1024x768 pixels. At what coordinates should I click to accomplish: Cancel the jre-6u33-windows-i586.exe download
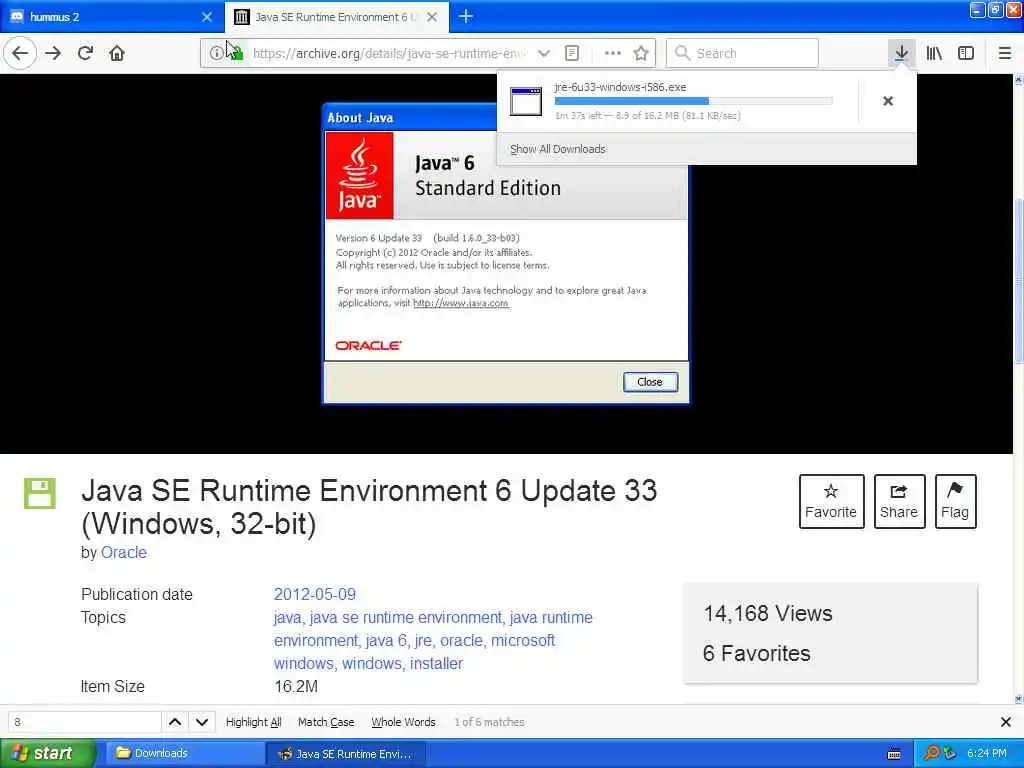pyautogui.click(x=888, y=101)
